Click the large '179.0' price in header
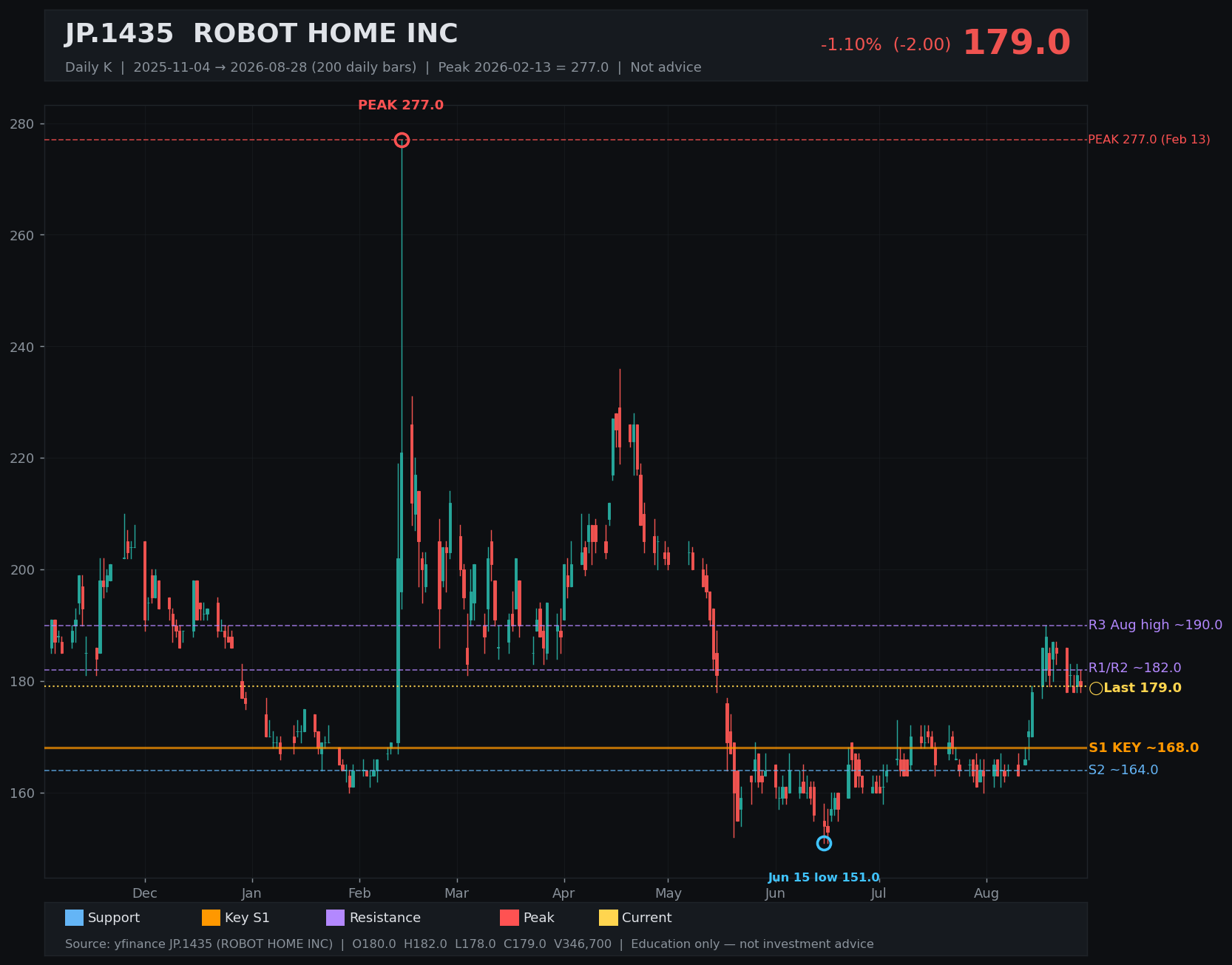 pyautogui.click(x=1016, y=43)
